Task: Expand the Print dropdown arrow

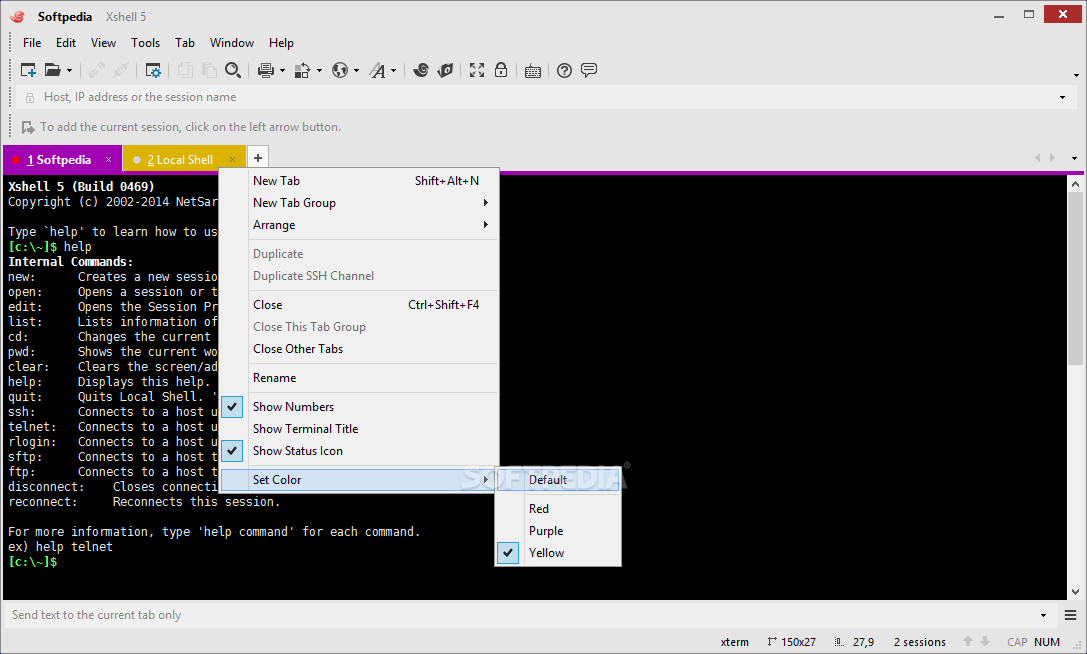Action: (282, 71)
